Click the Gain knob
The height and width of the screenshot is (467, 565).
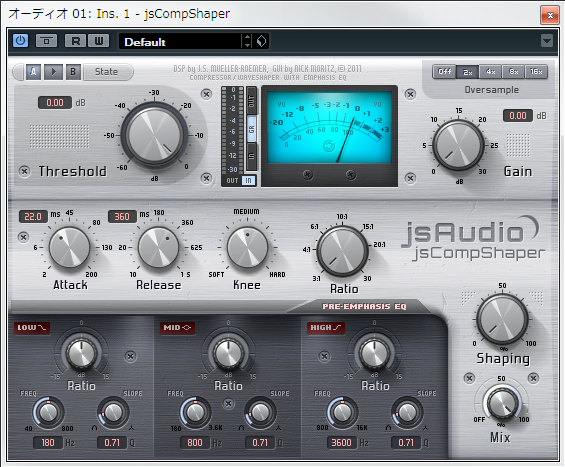tap(458, 145)
